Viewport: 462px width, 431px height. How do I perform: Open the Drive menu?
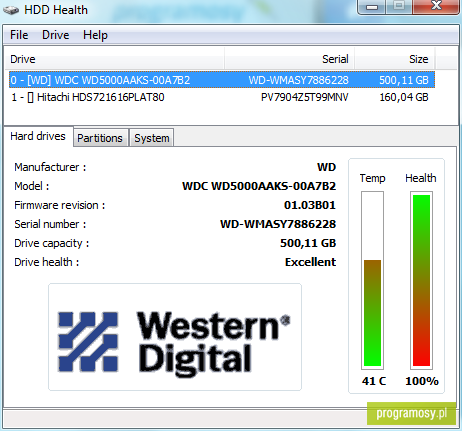[x=56, y=35]
